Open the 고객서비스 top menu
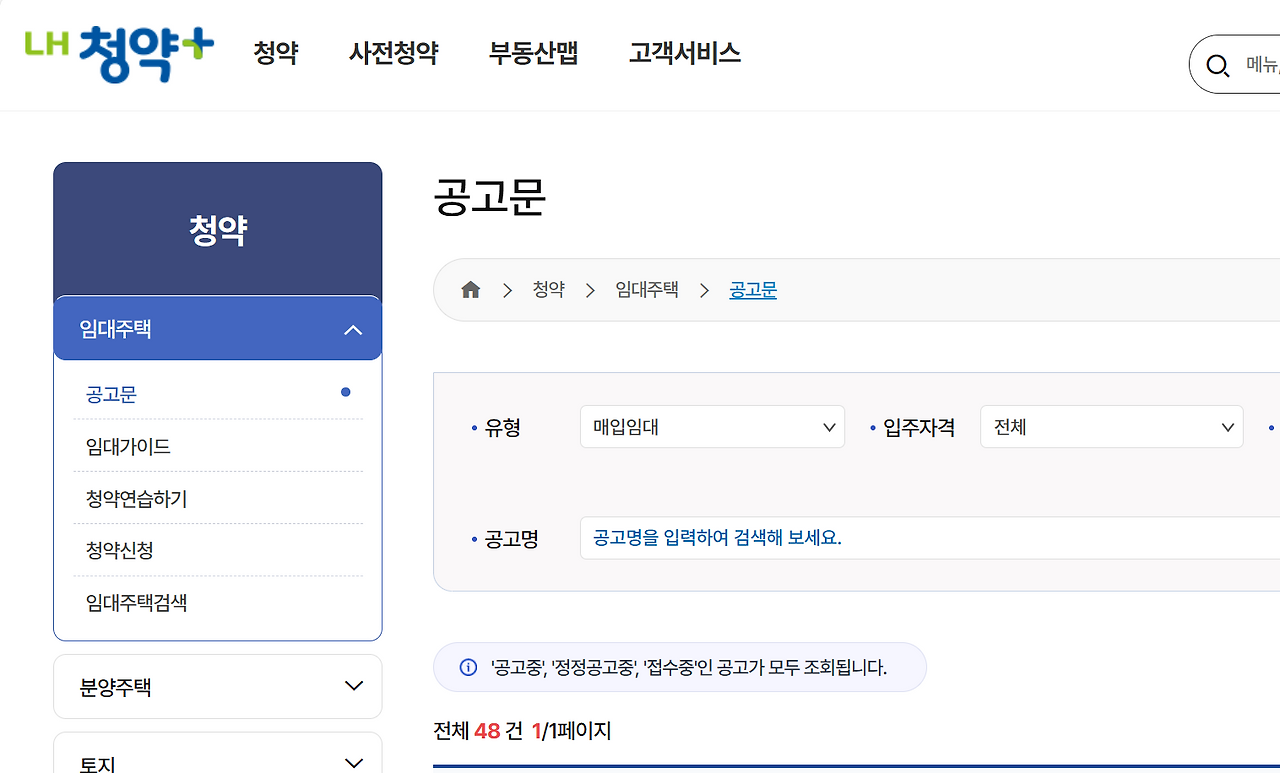 (x=685, y=53)
